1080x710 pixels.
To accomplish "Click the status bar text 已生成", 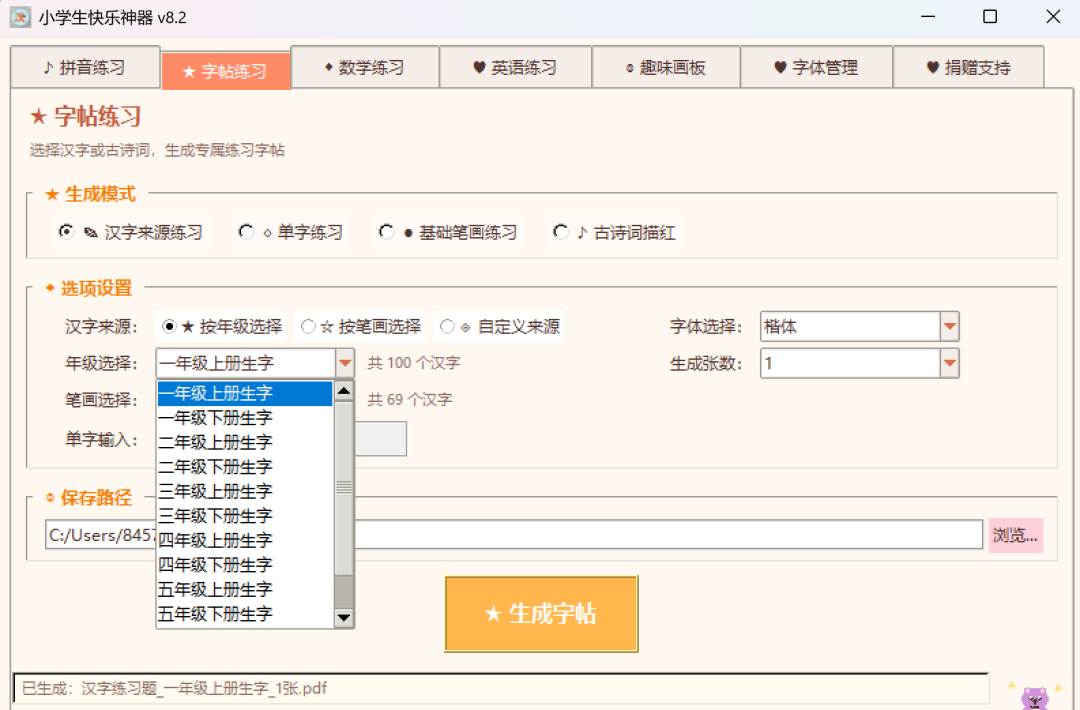I will pos(174,688).
